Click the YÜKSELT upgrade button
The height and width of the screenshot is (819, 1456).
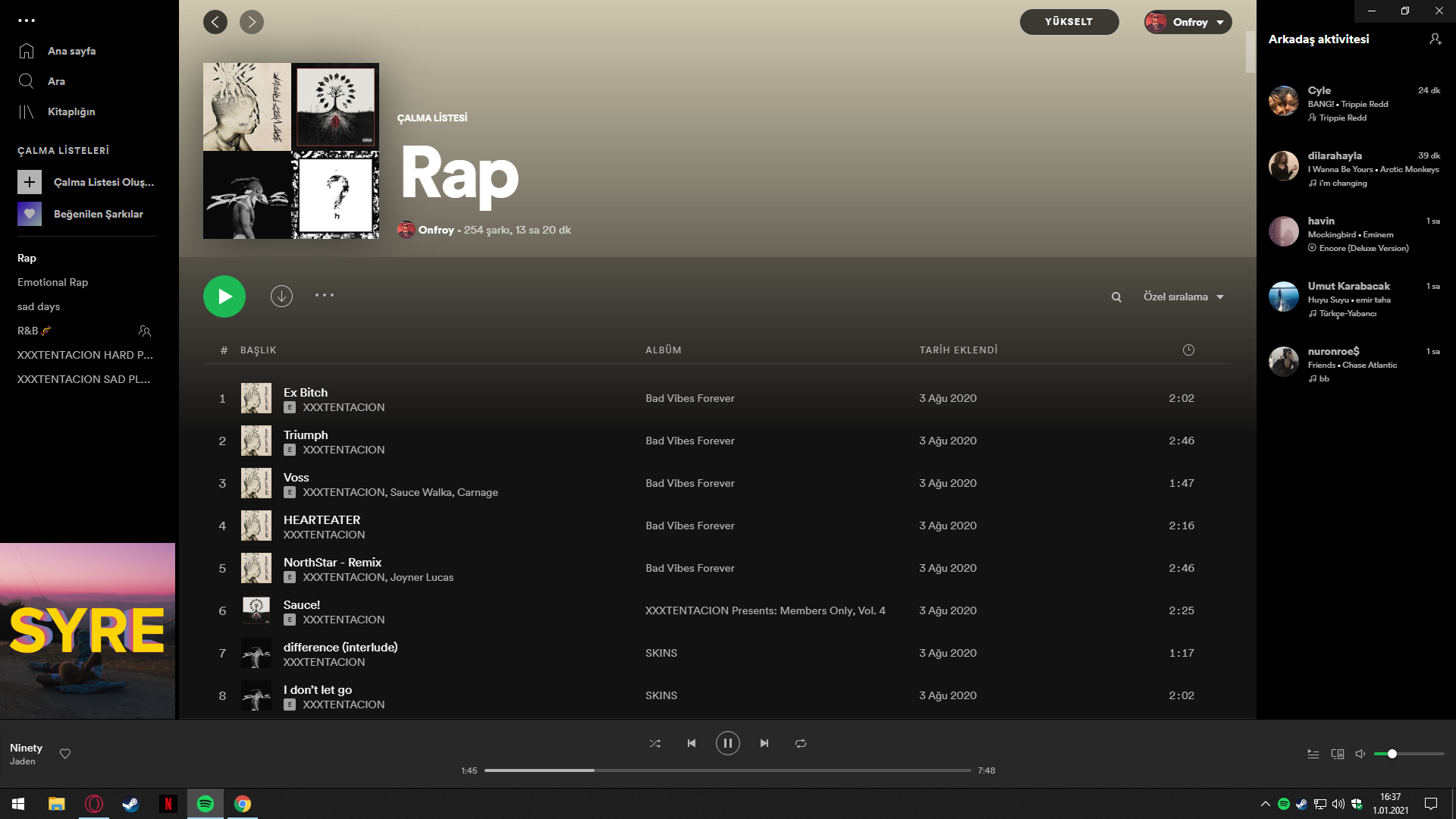click(1068, 22)
